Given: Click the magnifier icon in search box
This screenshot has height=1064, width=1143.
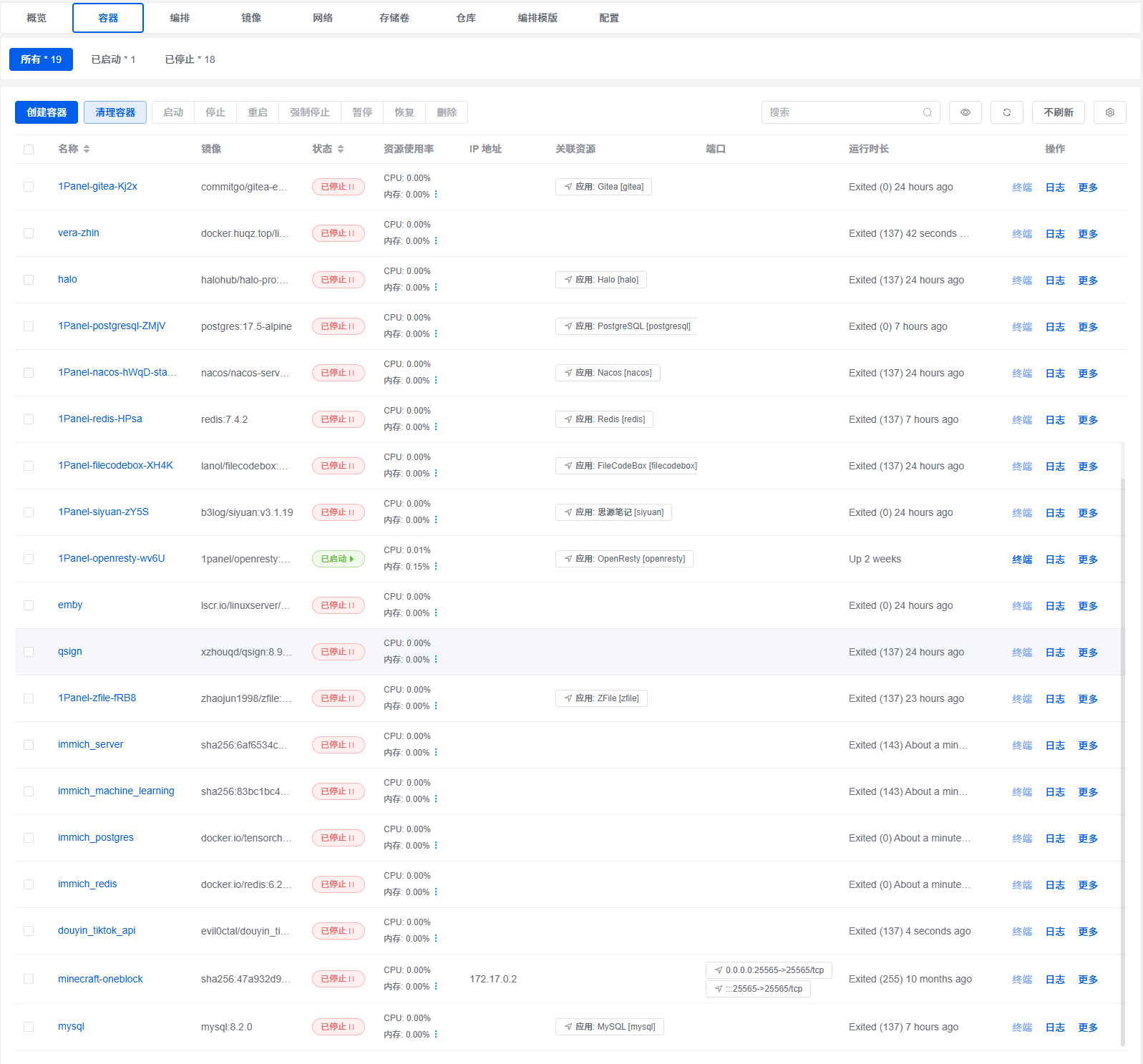Looking at the screenshot, I should tap(927, 112).
